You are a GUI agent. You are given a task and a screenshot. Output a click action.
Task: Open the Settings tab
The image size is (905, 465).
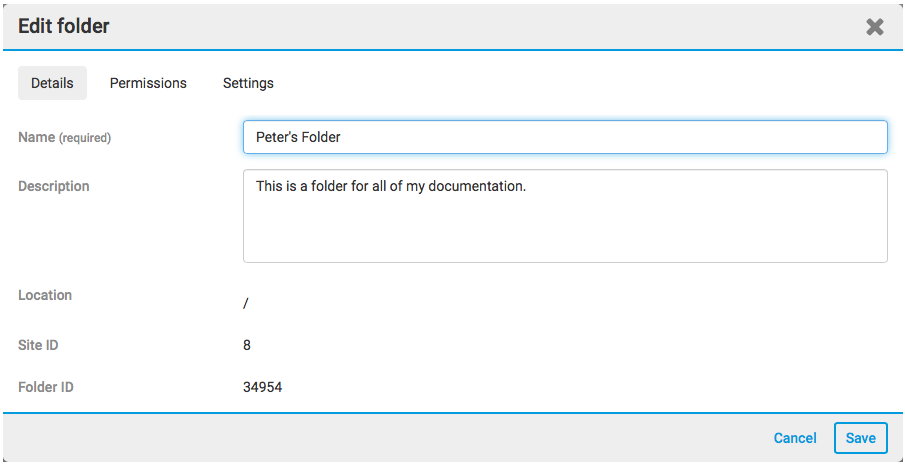coord(248,83)
